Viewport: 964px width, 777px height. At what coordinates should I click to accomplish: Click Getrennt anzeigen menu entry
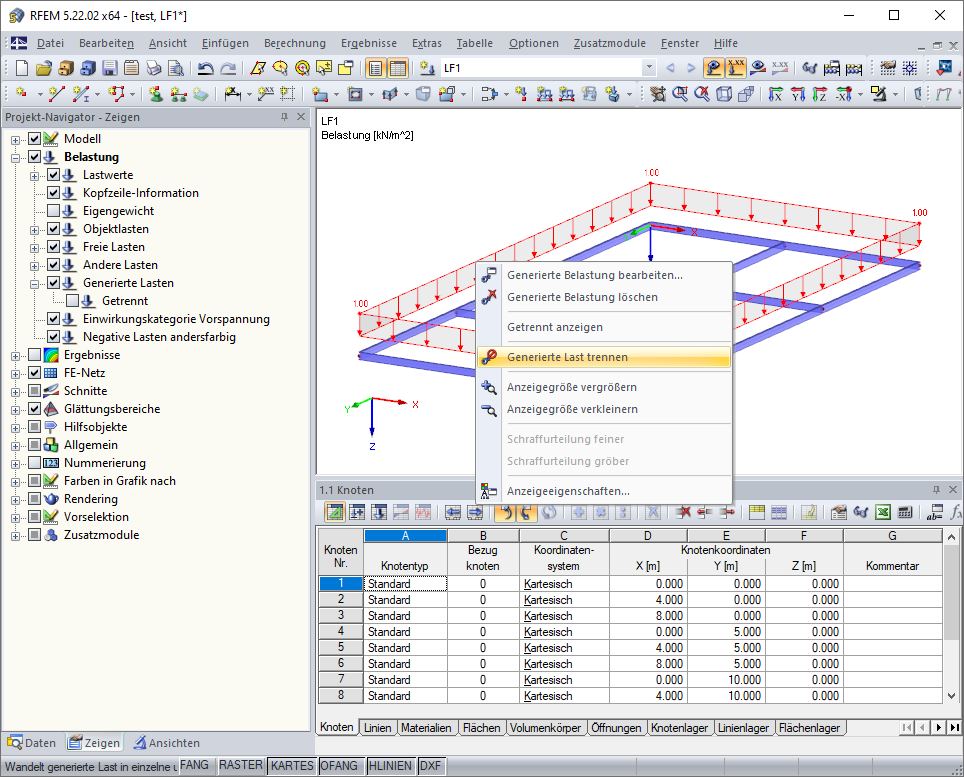pyautogui.click(x=604, y=327)
